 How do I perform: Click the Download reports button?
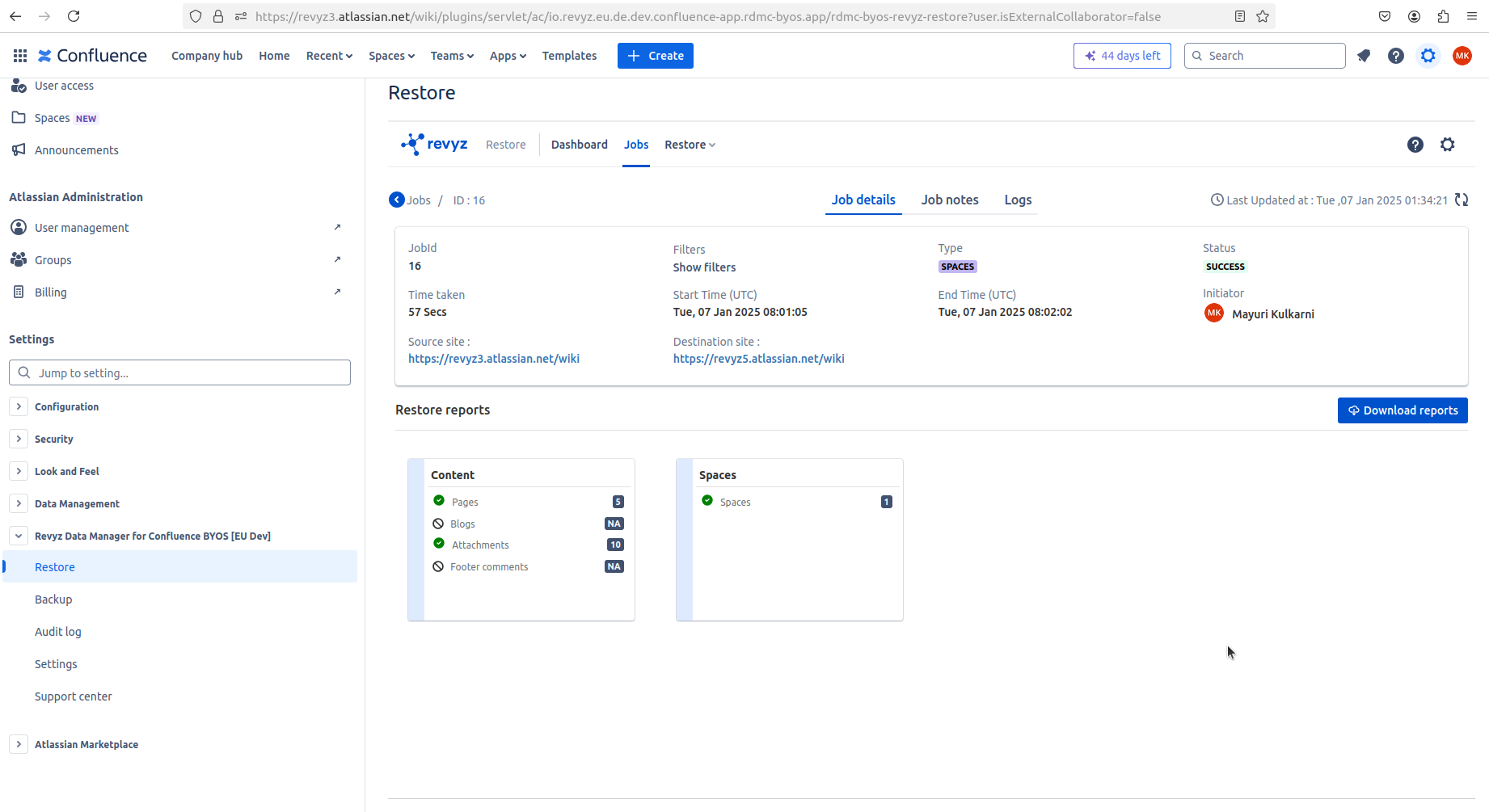point(1403,410)
